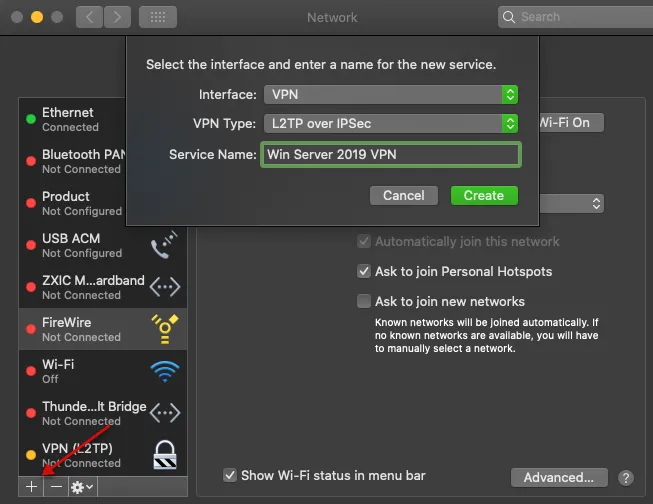Click the Turn Wi-Fi On button
This screenshot has width=653, height=504.
[x=571, y=122]
